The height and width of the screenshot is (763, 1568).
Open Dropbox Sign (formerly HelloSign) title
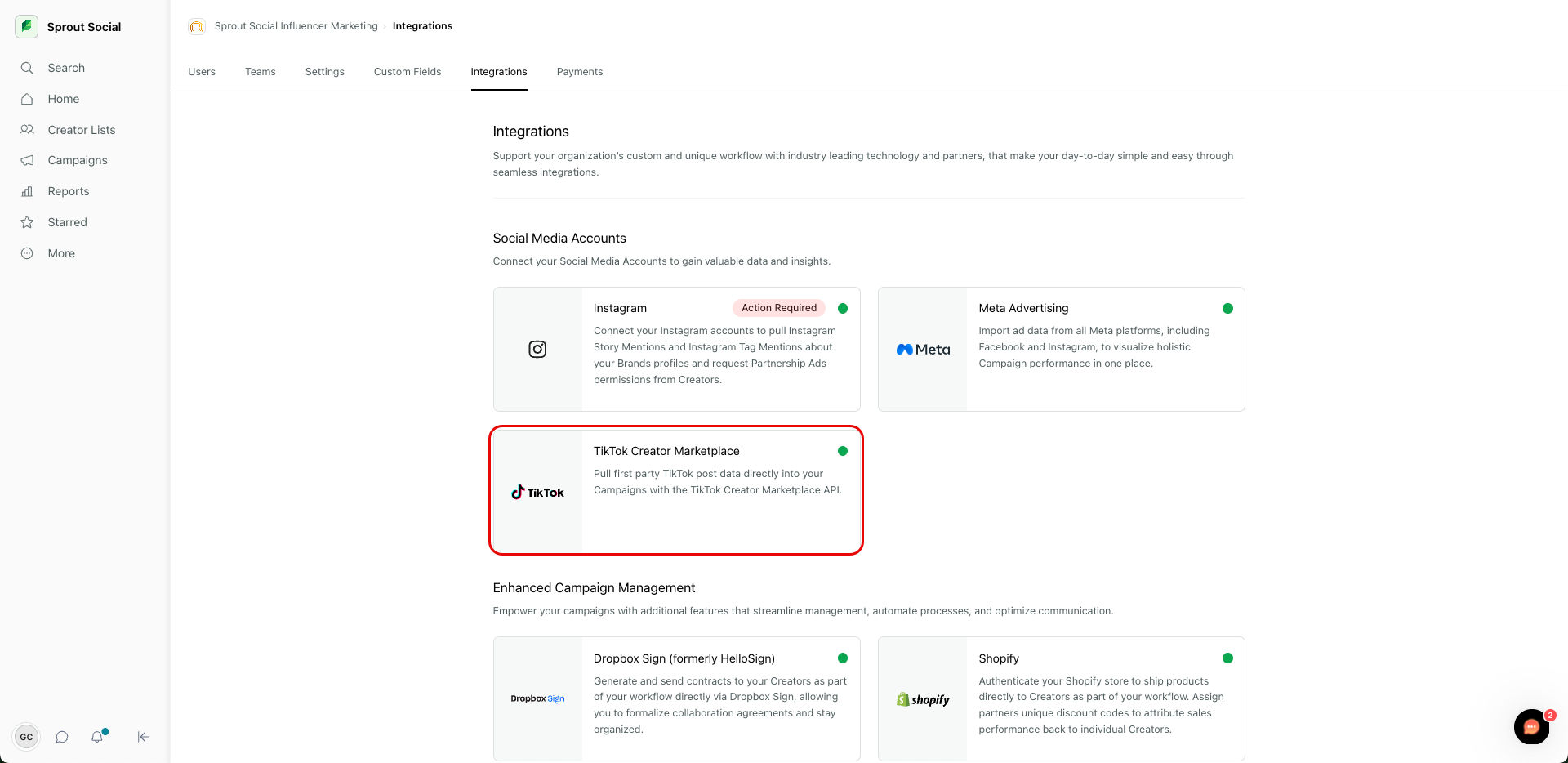coord(684,658)
